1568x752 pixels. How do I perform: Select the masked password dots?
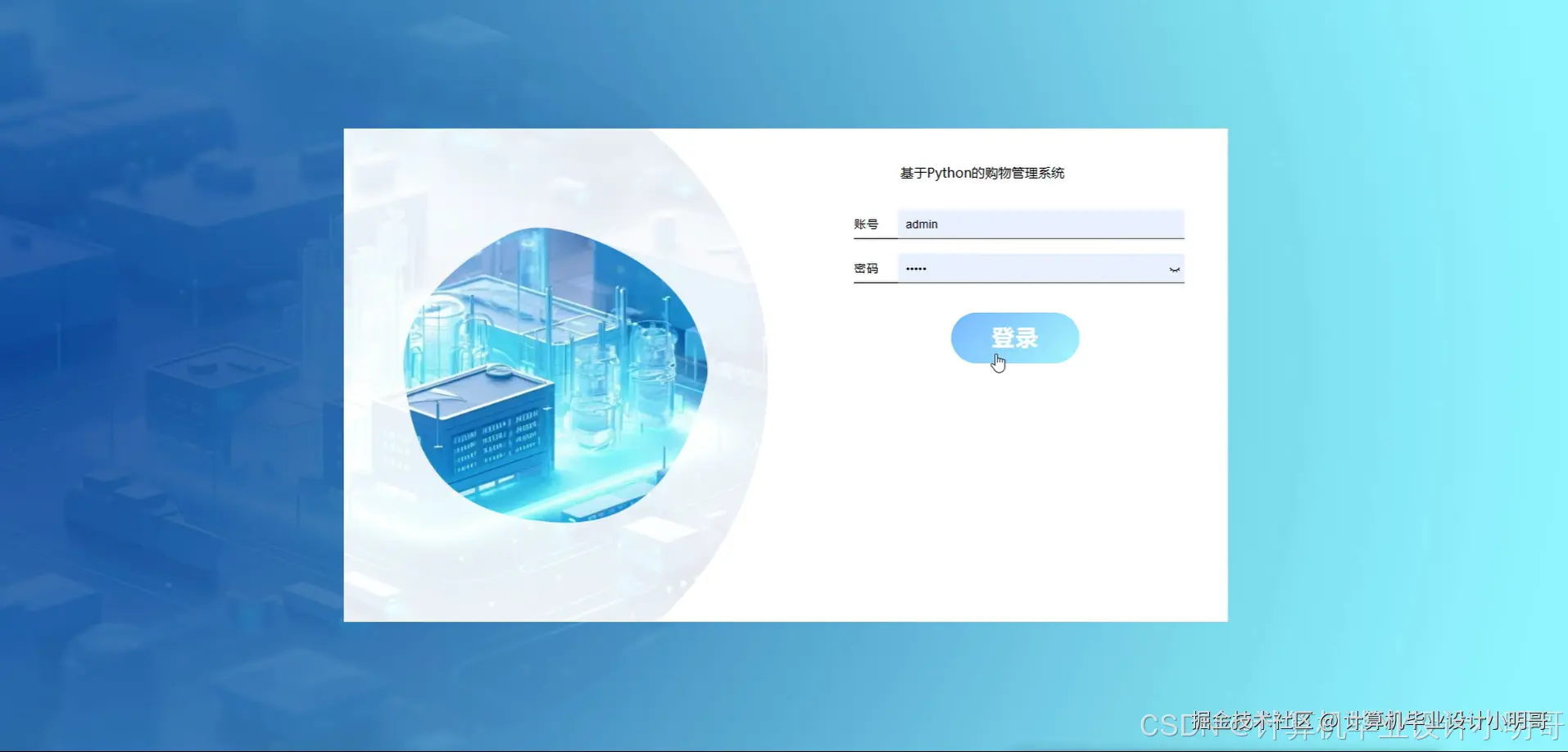coord(918,268)
